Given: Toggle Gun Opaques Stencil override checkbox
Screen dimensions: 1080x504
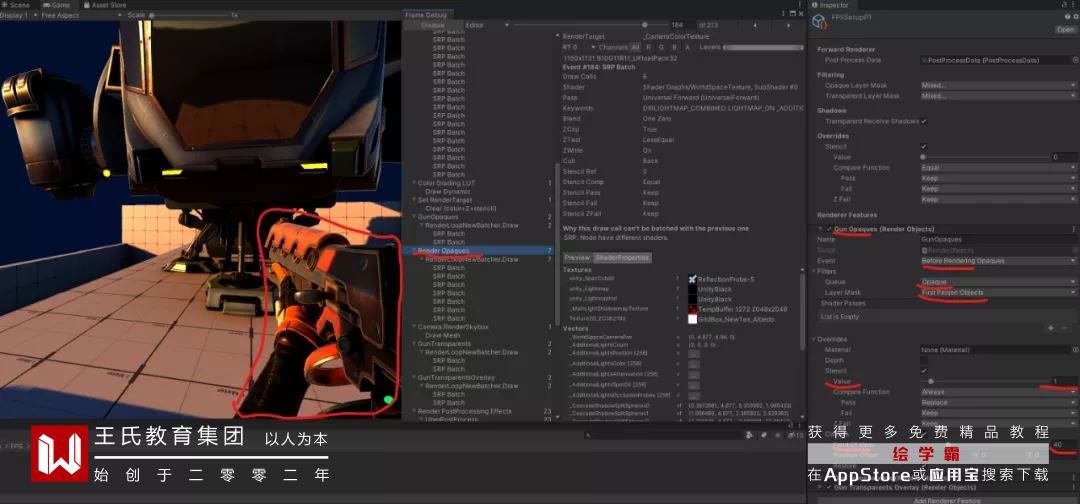Looking at the screenshot, I should coord(924,370).
